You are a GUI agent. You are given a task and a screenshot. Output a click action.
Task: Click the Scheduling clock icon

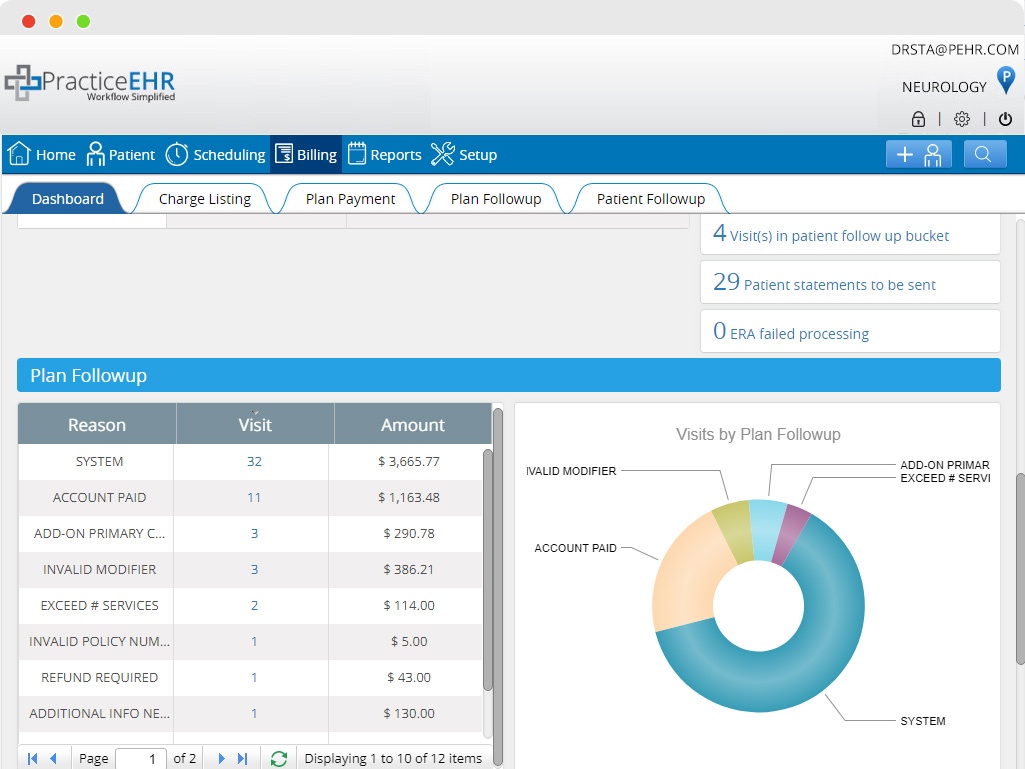pyautogui.click(x=176, y=154)
